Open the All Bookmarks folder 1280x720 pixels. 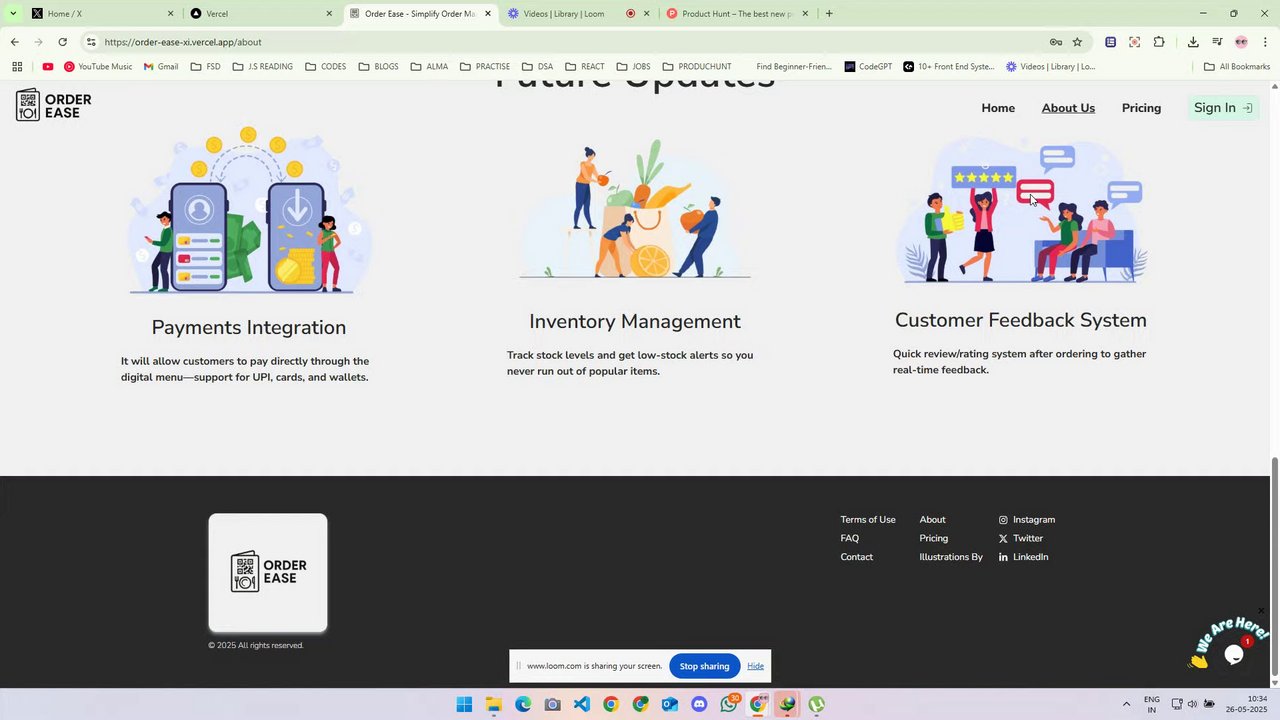click(1237, 67)
